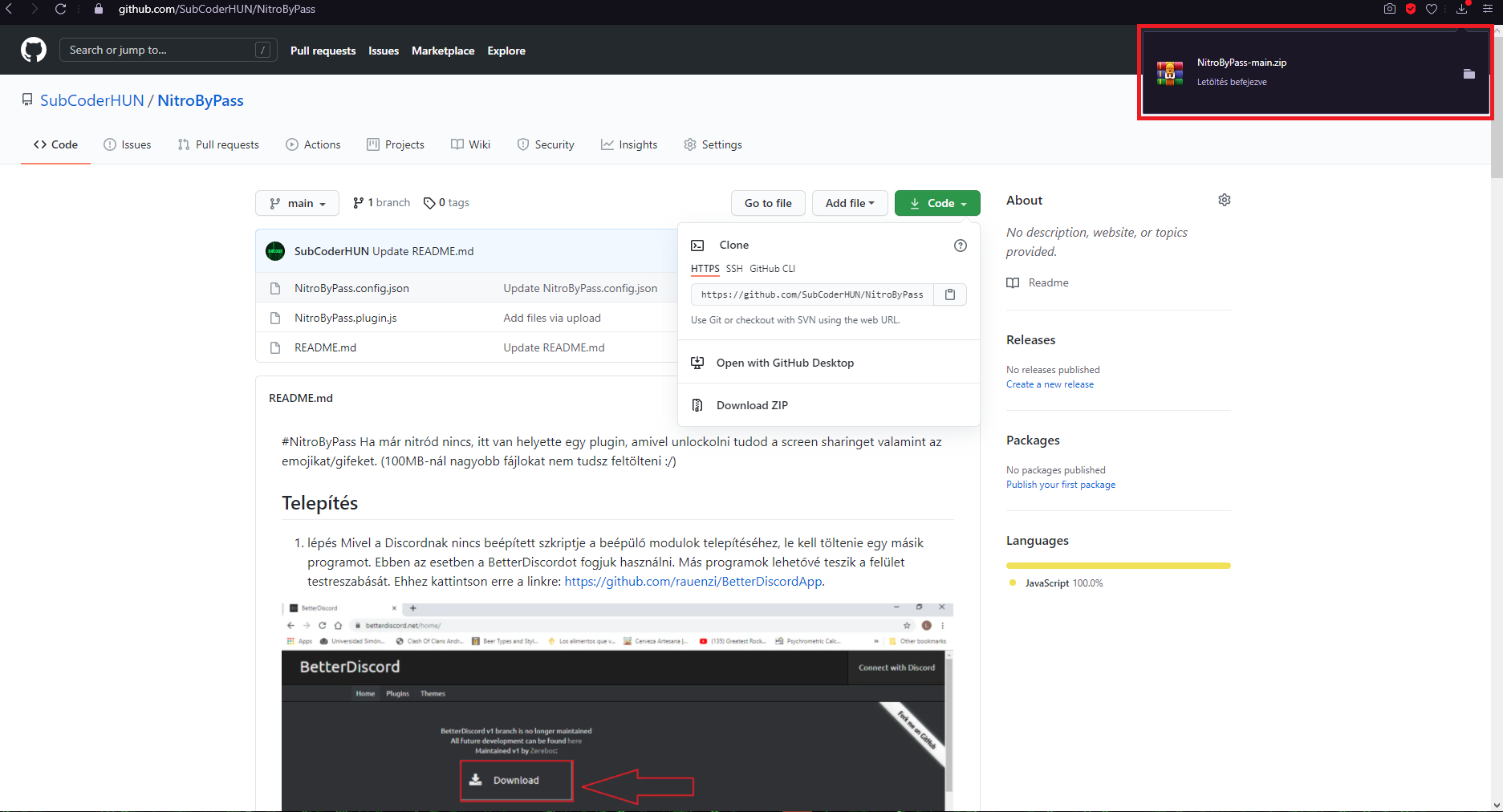The height and width of the screenshot is (812, 1503).
Task: Show NitroByPass-main.zip in folder icon
Action: pyautogui.click(x=1469, y=74)
